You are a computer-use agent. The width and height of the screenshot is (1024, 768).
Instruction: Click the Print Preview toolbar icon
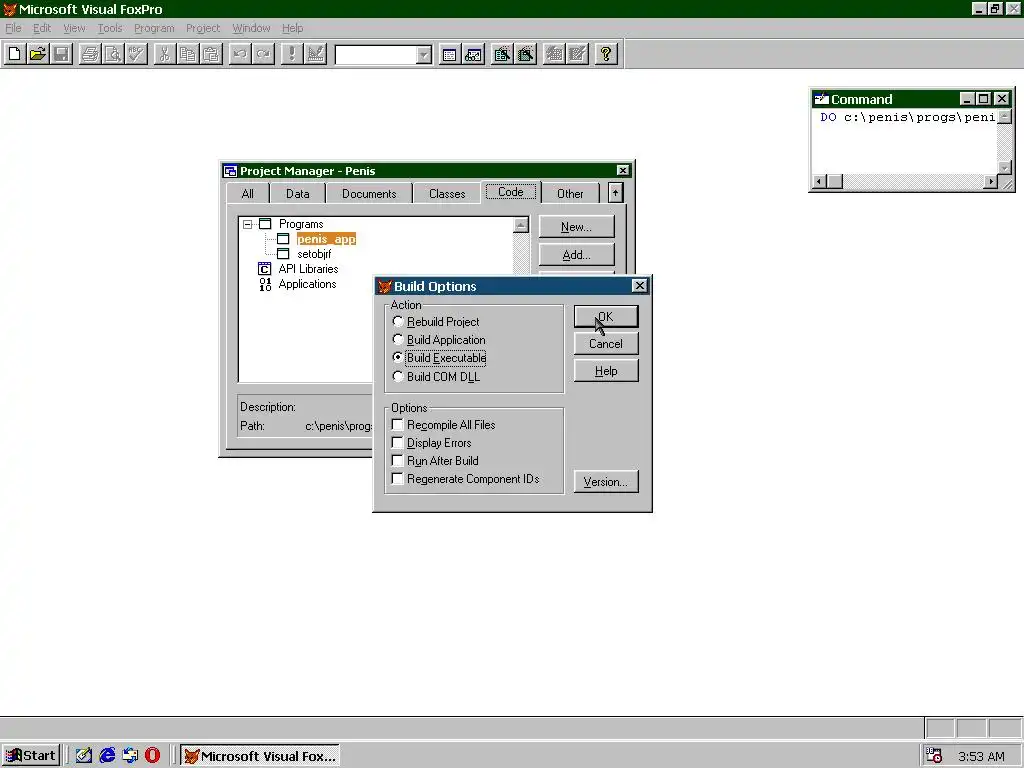click(113, 54)
